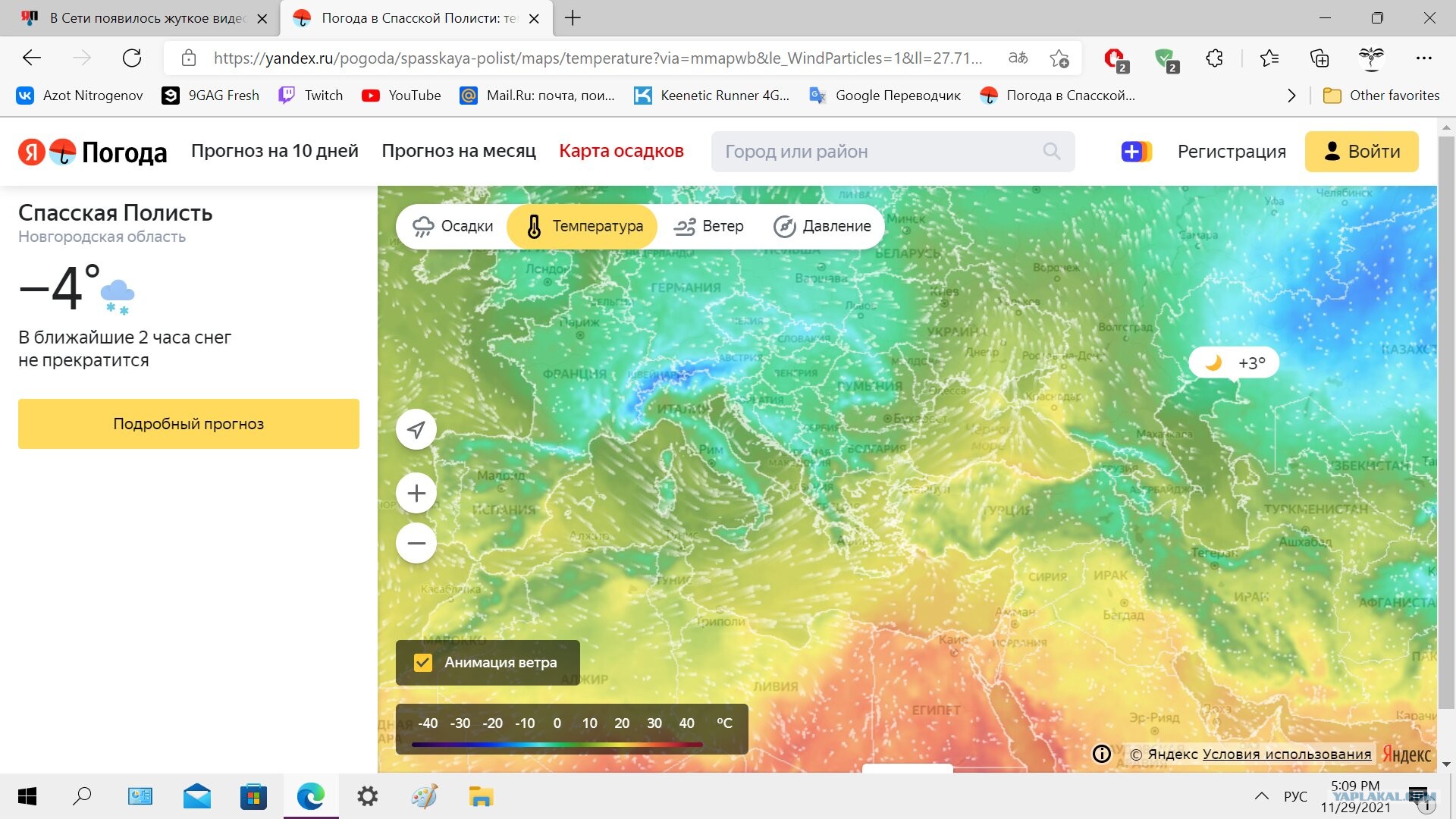Image resolution: width=1456 pixels, height=819 pixels.
Task: Open the Google Переводчик bookmark
Action: pos(884,96)
